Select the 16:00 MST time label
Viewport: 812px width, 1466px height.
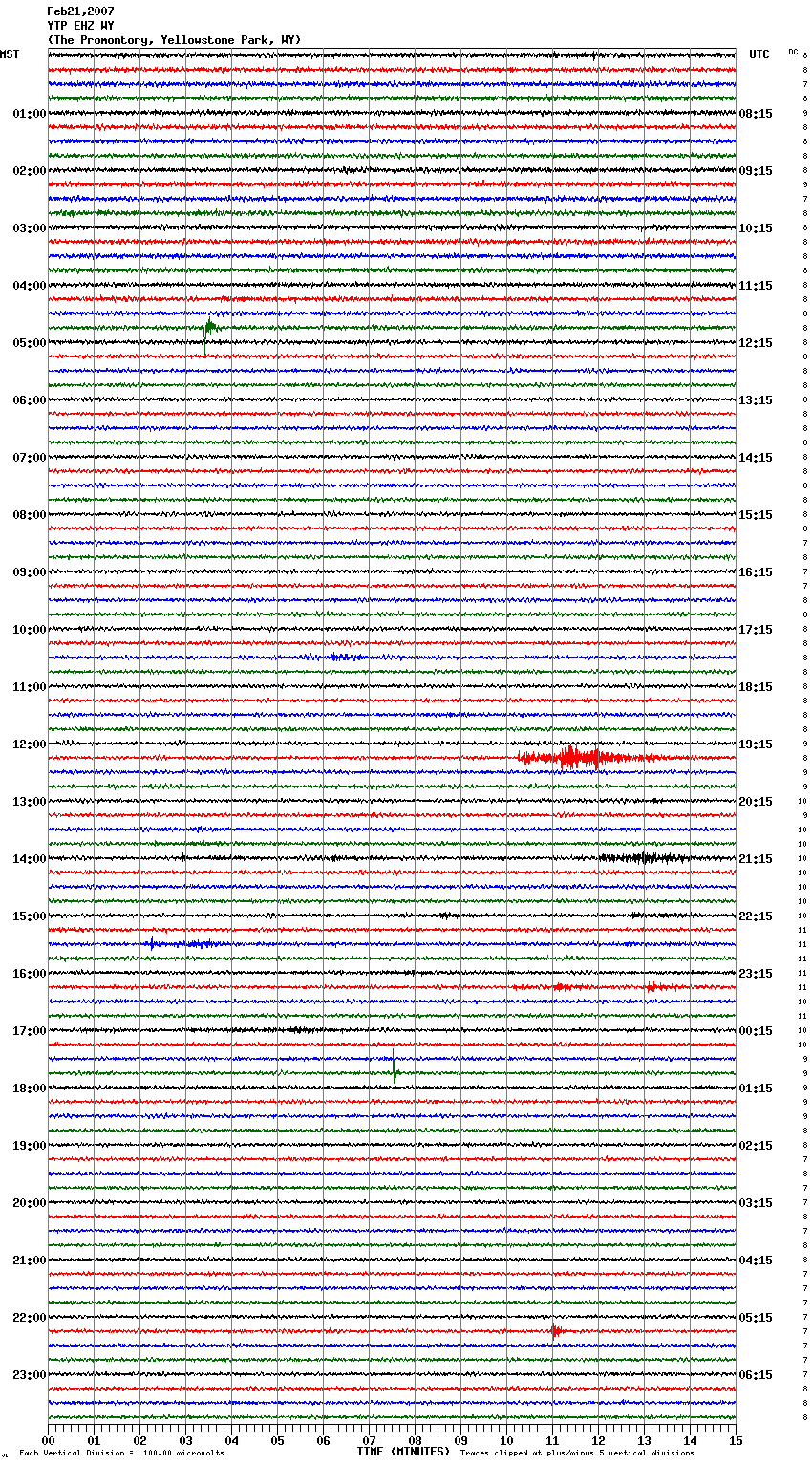click(30, 974)
